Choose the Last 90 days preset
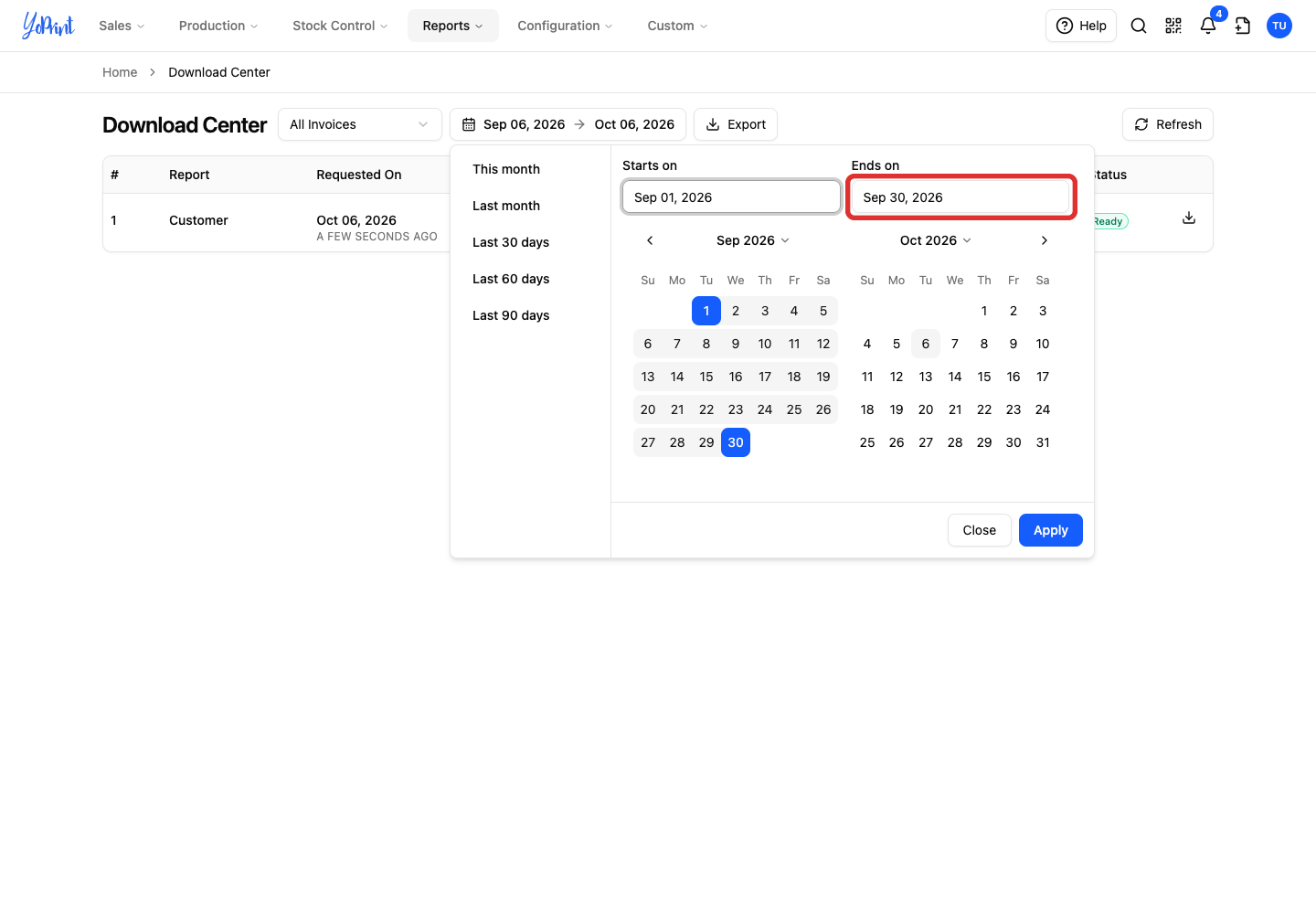Viewport: 1316px width, 914px height. pyautogui.click(x=511, y=315)
